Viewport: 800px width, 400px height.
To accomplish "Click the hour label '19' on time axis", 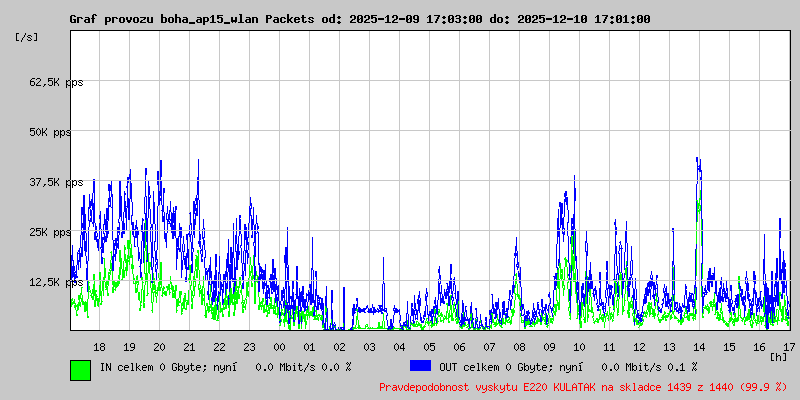I will 130,347.
